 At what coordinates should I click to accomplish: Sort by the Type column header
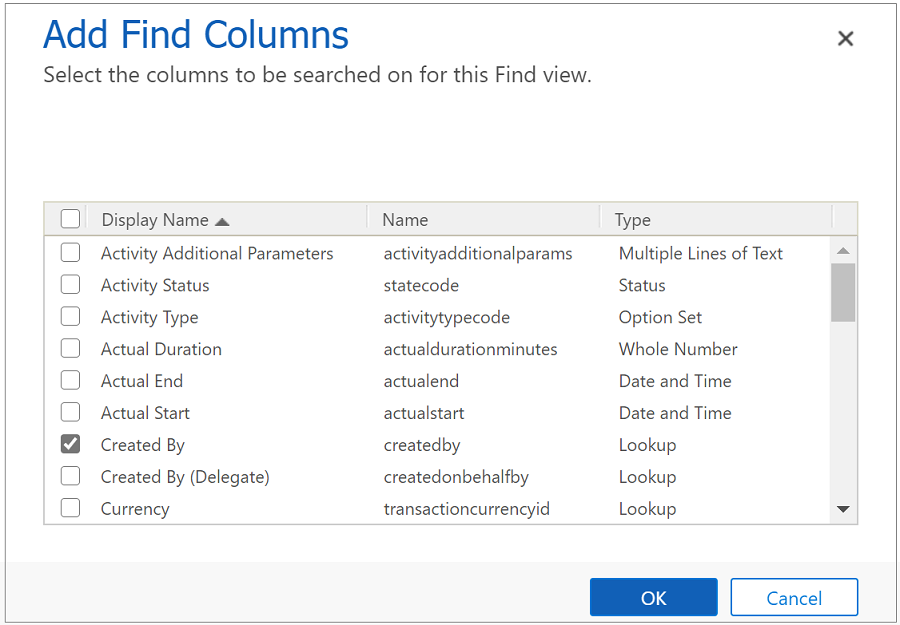point(633,220)
